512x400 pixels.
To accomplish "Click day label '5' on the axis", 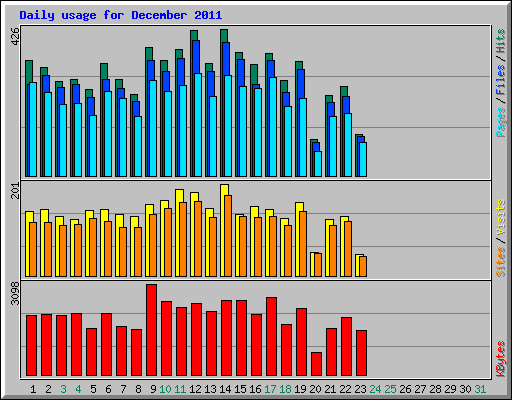I will [x=93, y=389].
